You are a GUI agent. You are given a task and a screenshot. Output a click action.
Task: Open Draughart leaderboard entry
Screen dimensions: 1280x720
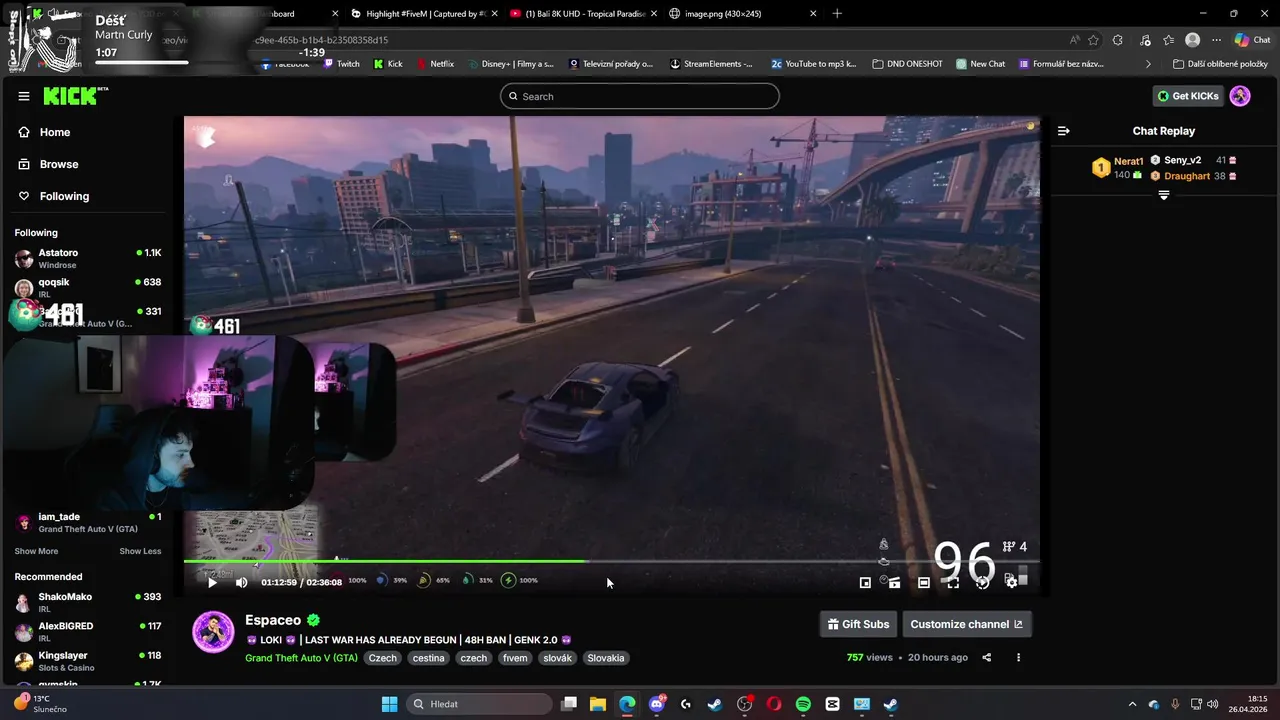click(x=1193, y=176)
